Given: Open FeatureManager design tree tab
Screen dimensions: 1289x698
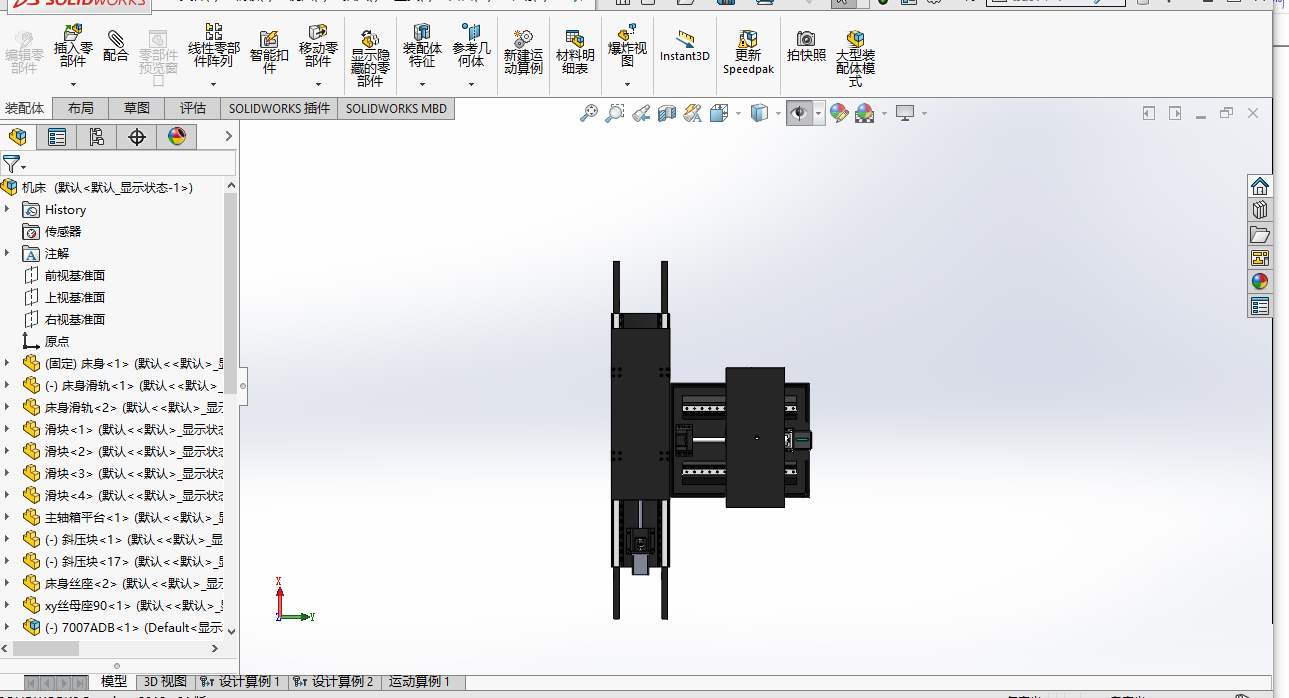Looking at the screenshot, I should tap(17, 137).
